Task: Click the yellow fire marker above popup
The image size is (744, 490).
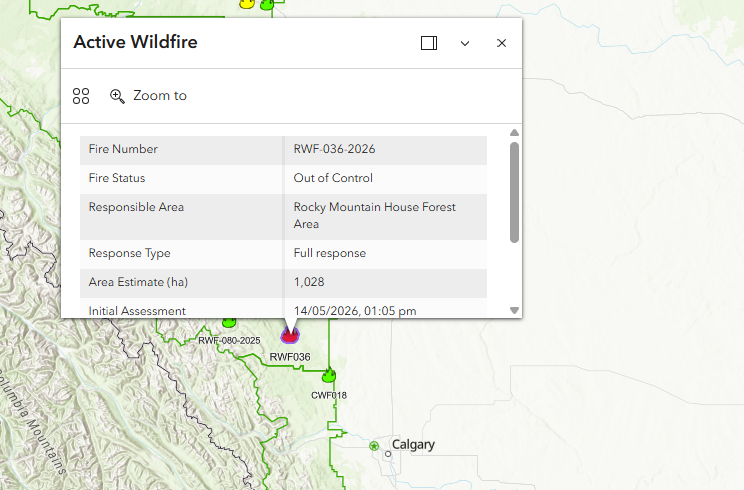Action: [247, 4]
